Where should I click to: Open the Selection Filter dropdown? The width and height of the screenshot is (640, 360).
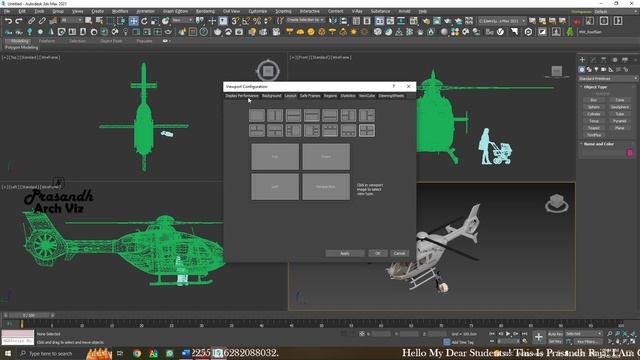(x=71, y=20)
